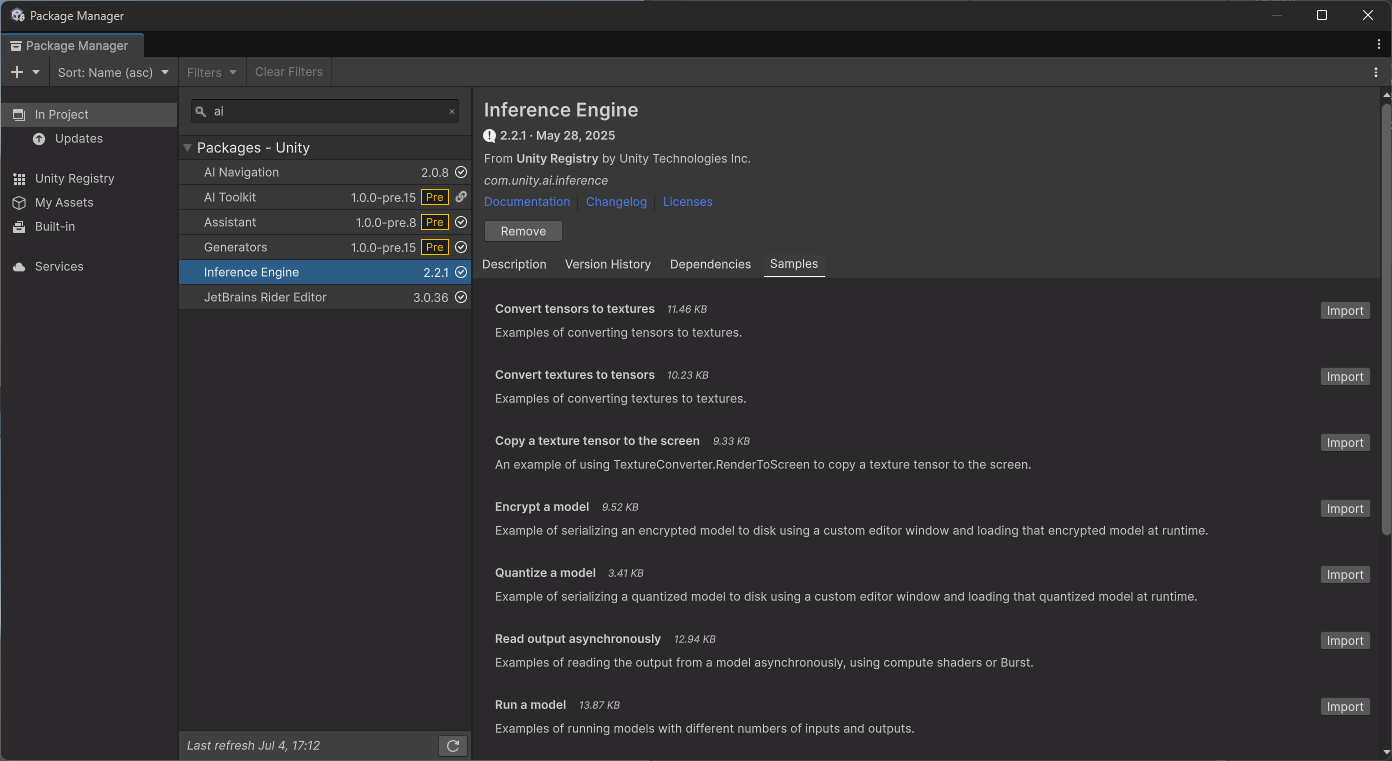Open the toolbar three-dot options menu
The width and height of the screenshot is (1392, 761).
[x=1376, y=72]
